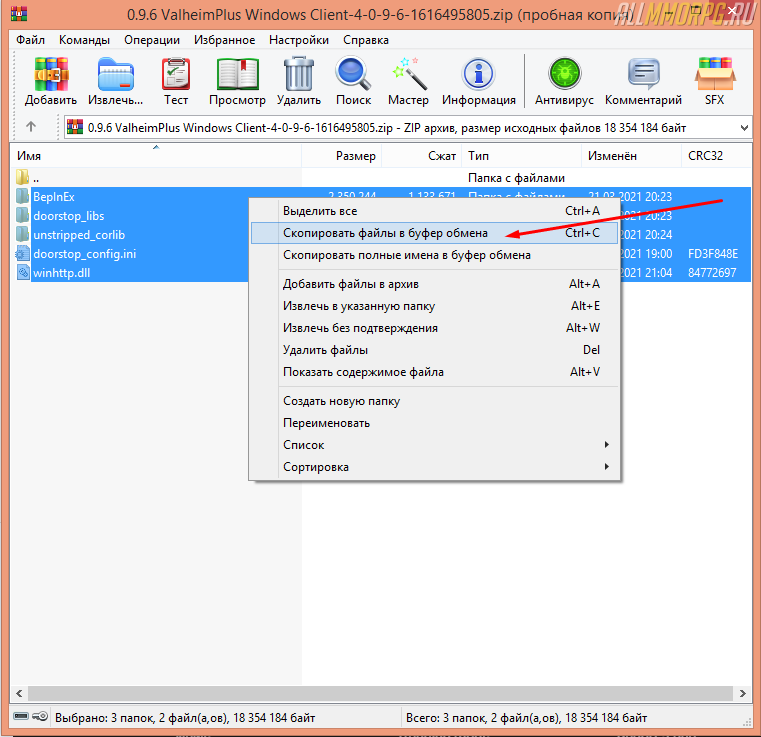Click the unstripped_corlib folder icon

(x=22, y=234)
